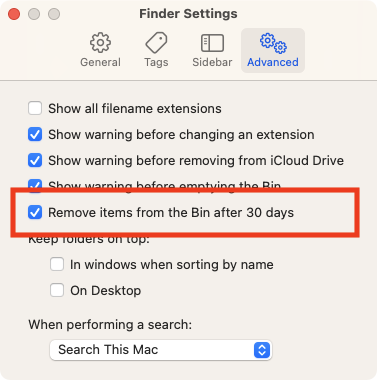Click the Advanced tab text

(273, 62)
